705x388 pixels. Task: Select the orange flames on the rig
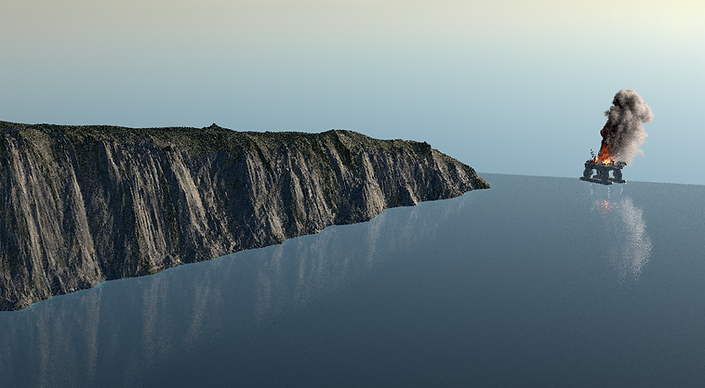click(604, 156)
